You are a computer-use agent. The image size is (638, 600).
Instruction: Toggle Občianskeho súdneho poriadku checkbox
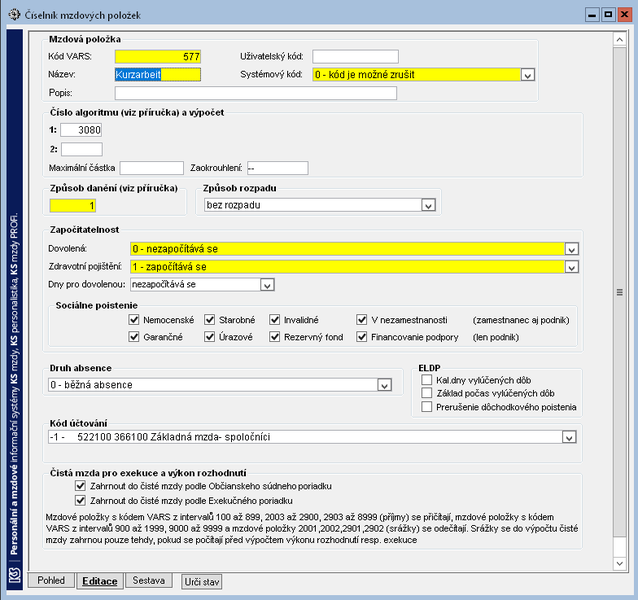pyautogui.click(x=81, y=486)
